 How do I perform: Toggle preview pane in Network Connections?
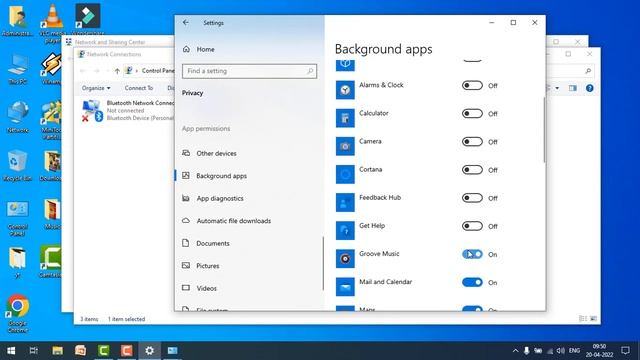click(x=573, y=88)
